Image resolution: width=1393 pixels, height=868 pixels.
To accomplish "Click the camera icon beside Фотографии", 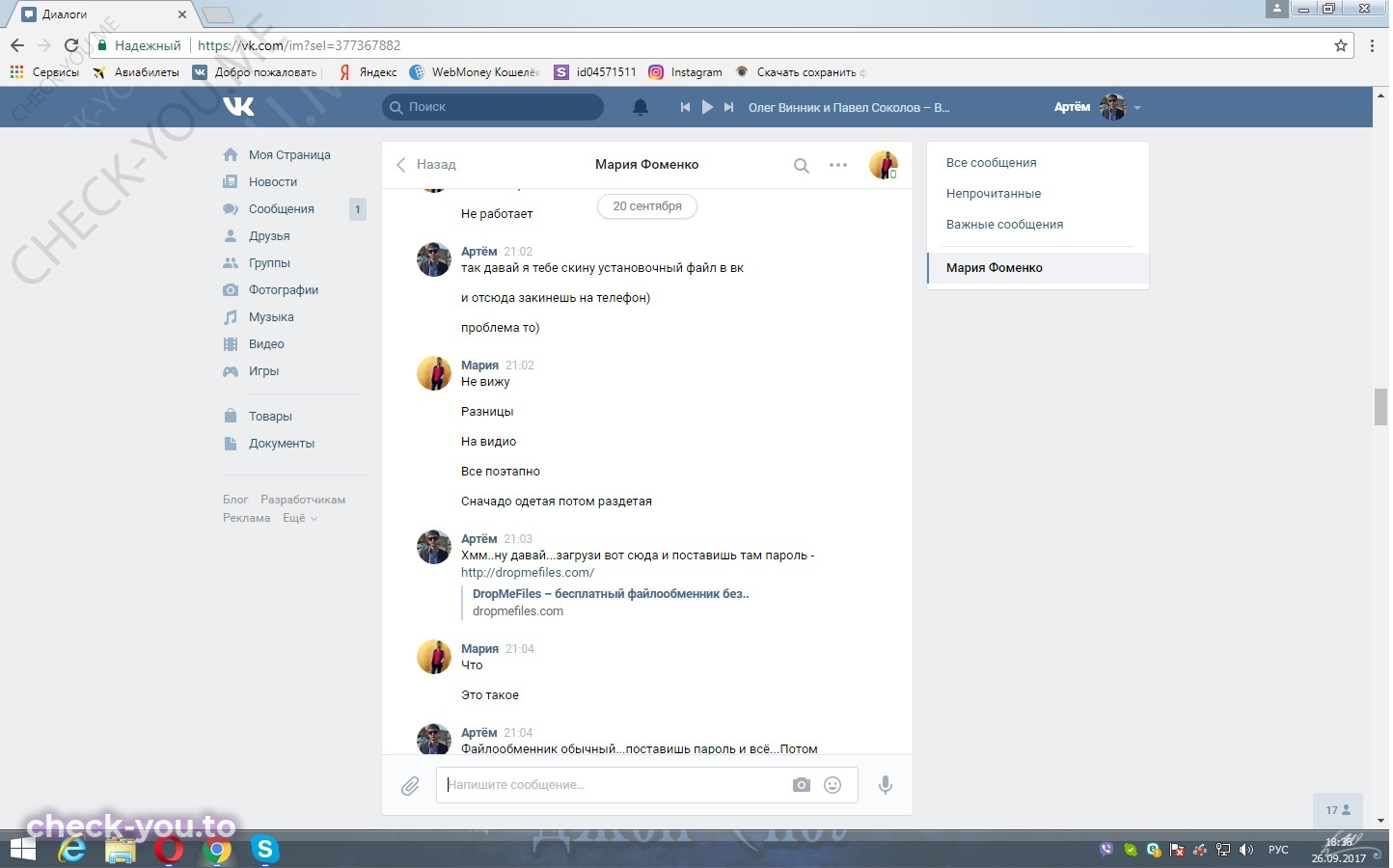I will [231, 289].
